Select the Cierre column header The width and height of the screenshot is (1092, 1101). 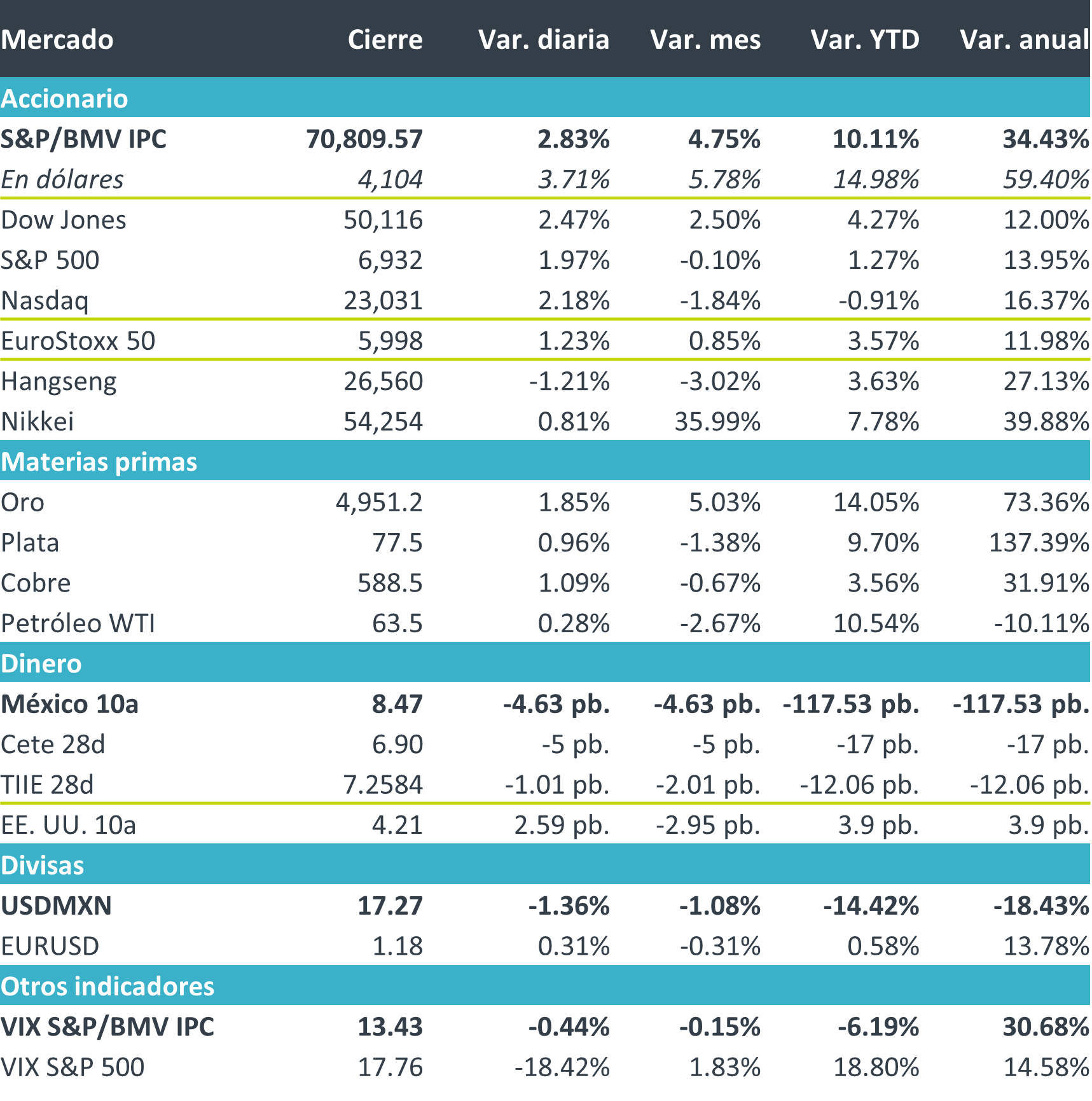click(385, 39)
